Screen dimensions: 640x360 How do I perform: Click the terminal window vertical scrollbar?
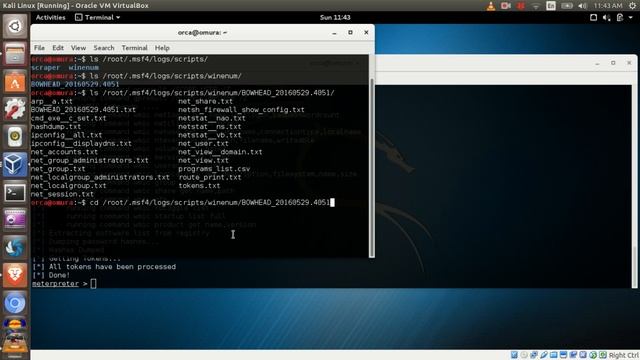pos(371,167)
